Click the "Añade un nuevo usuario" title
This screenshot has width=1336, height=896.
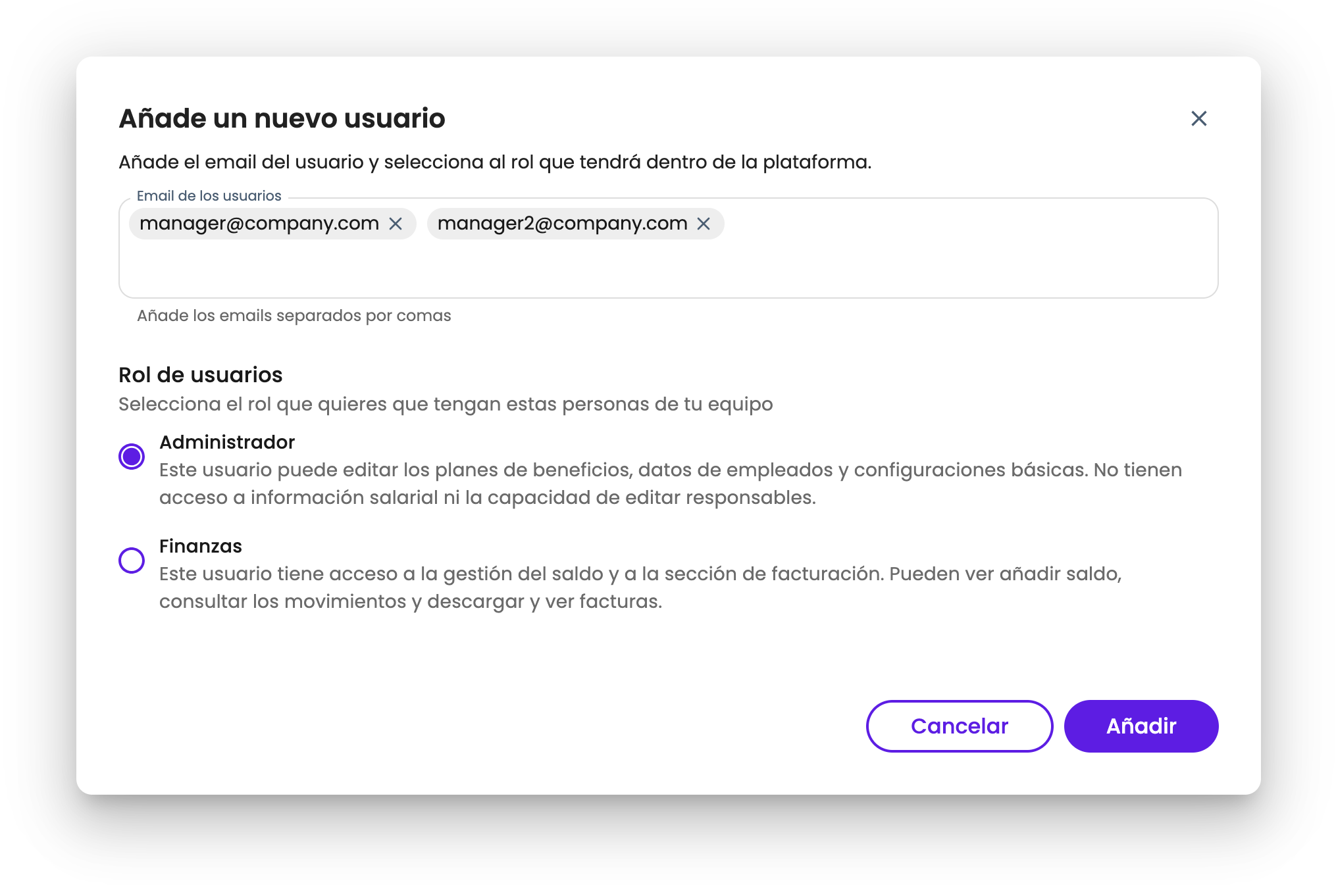click(282, 118)
